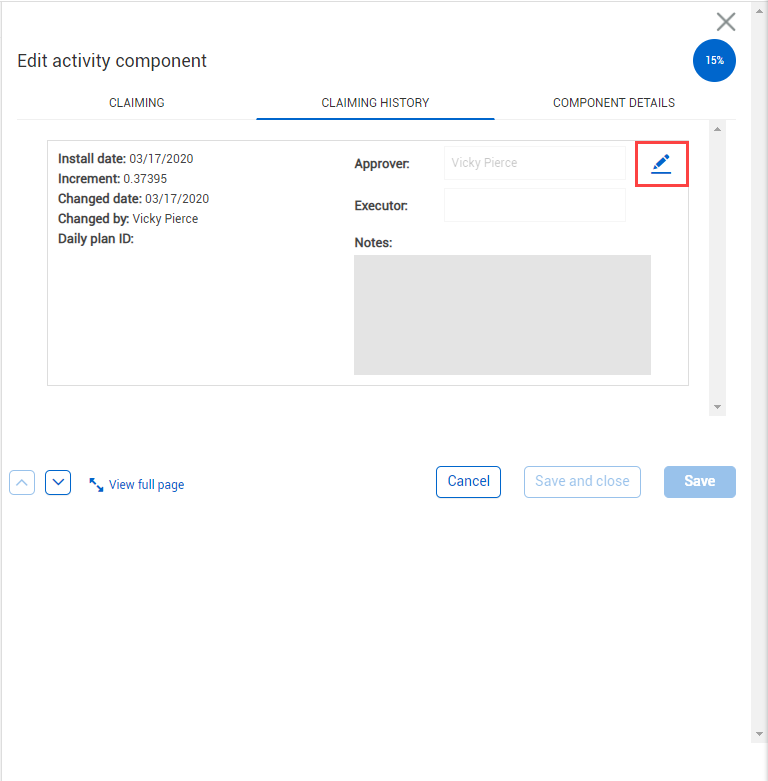768x781 pixels.
Task: Select the CLAIMING HISTORY tab
Action: 375,103
